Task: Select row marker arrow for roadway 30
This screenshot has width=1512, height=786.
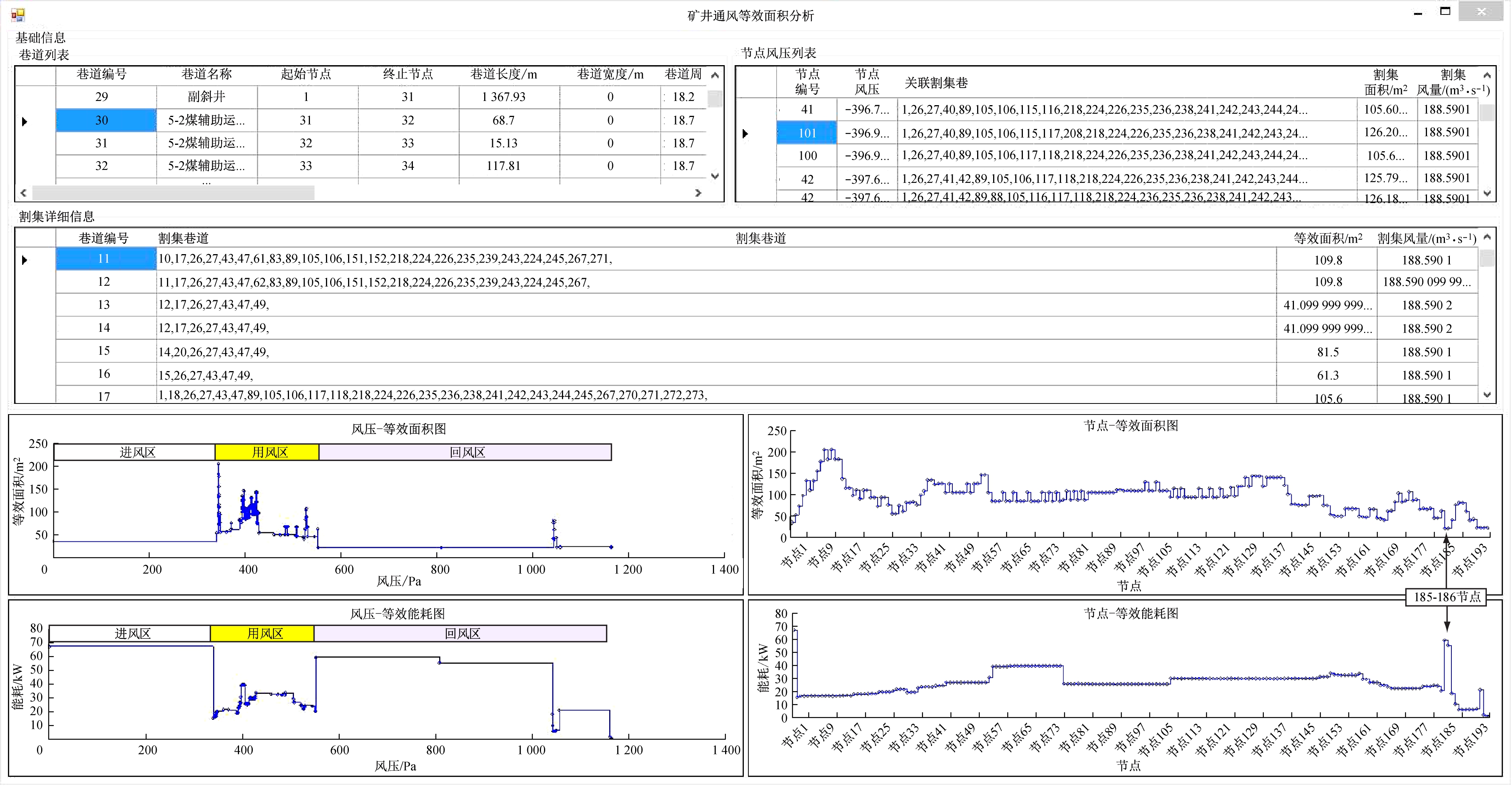Action: 25,122
